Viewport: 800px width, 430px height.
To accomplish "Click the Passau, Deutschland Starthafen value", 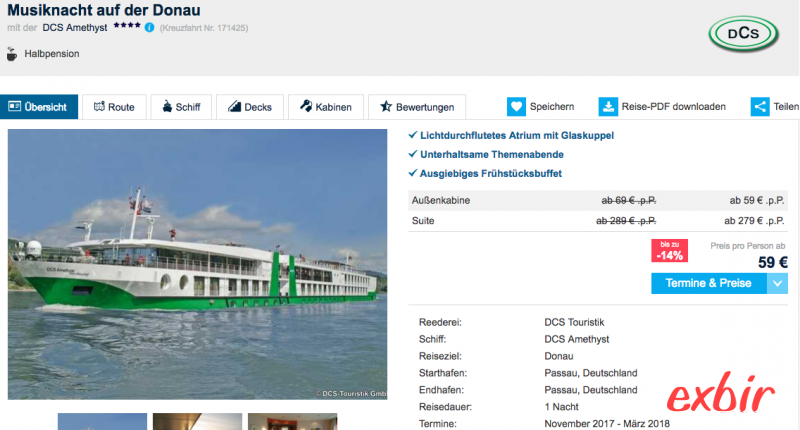I will [x=591, y=373].
